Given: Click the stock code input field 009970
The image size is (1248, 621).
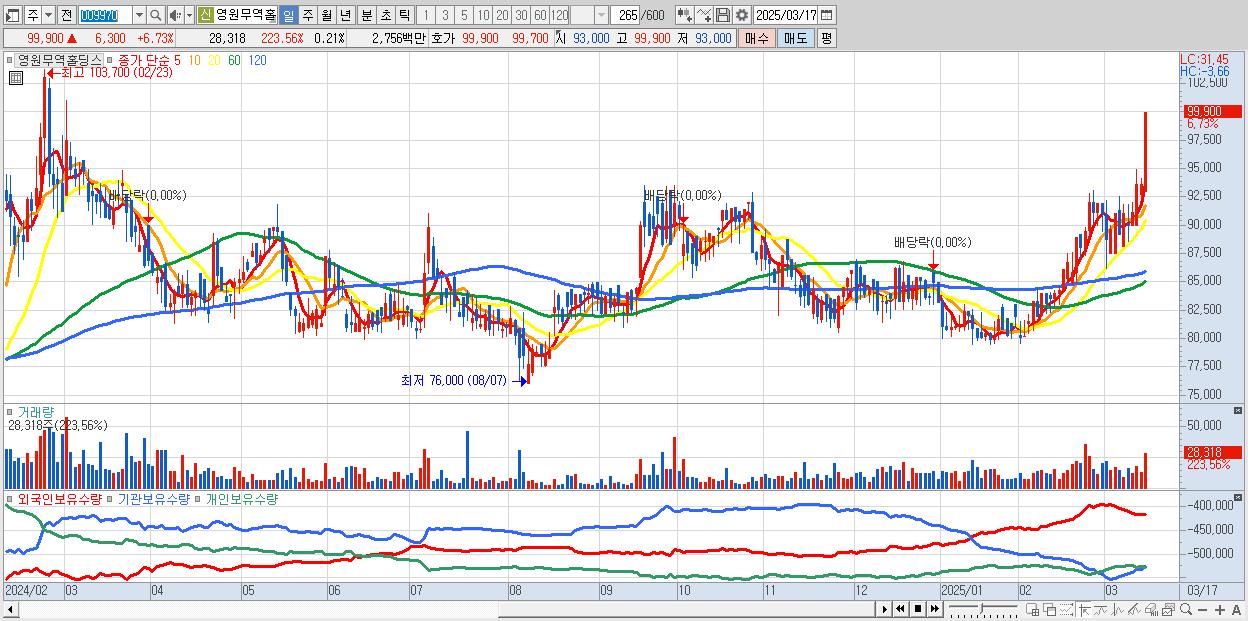Looking at the screenshot, I should point(105,15).
